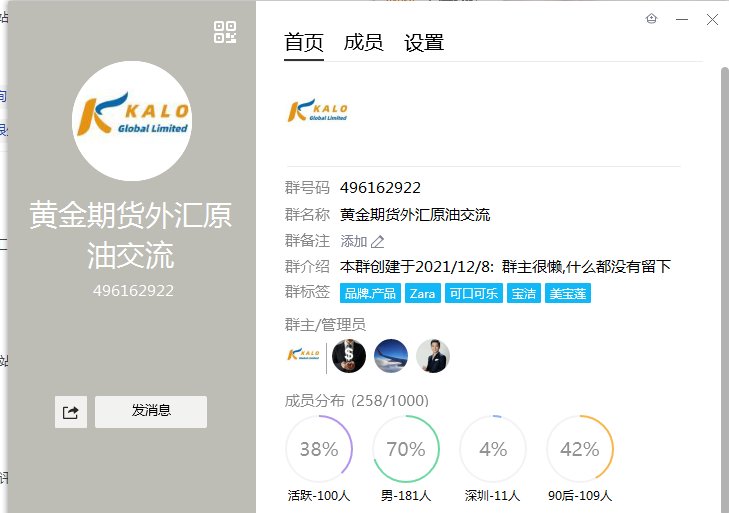Switch to the 首页 tab
Viewport: 729px width, 513px height.
(304, 43)
